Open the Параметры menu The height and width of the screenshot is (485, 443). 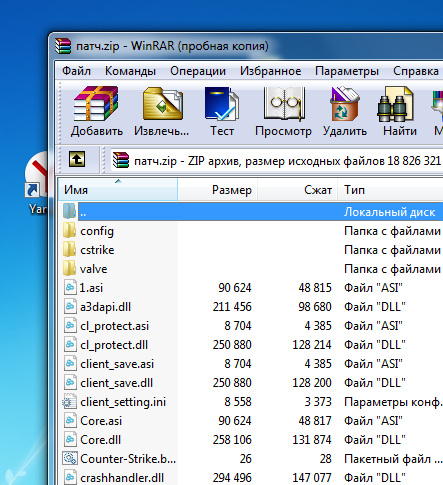(347, 71)
